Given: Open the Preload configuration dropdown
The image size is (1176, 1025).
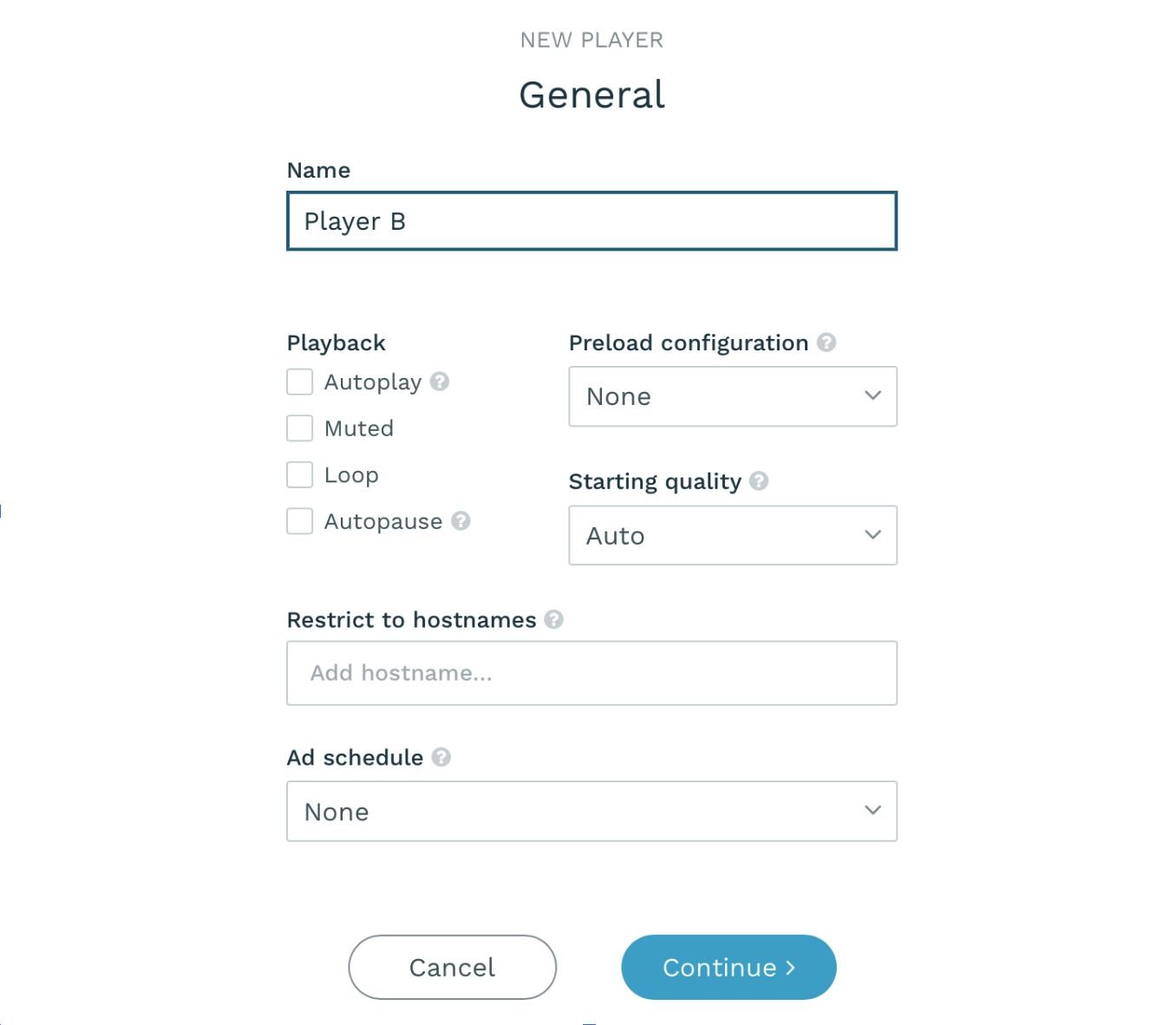Looking at the screenshot, I should pyautogui.click(x=732, y=396).
